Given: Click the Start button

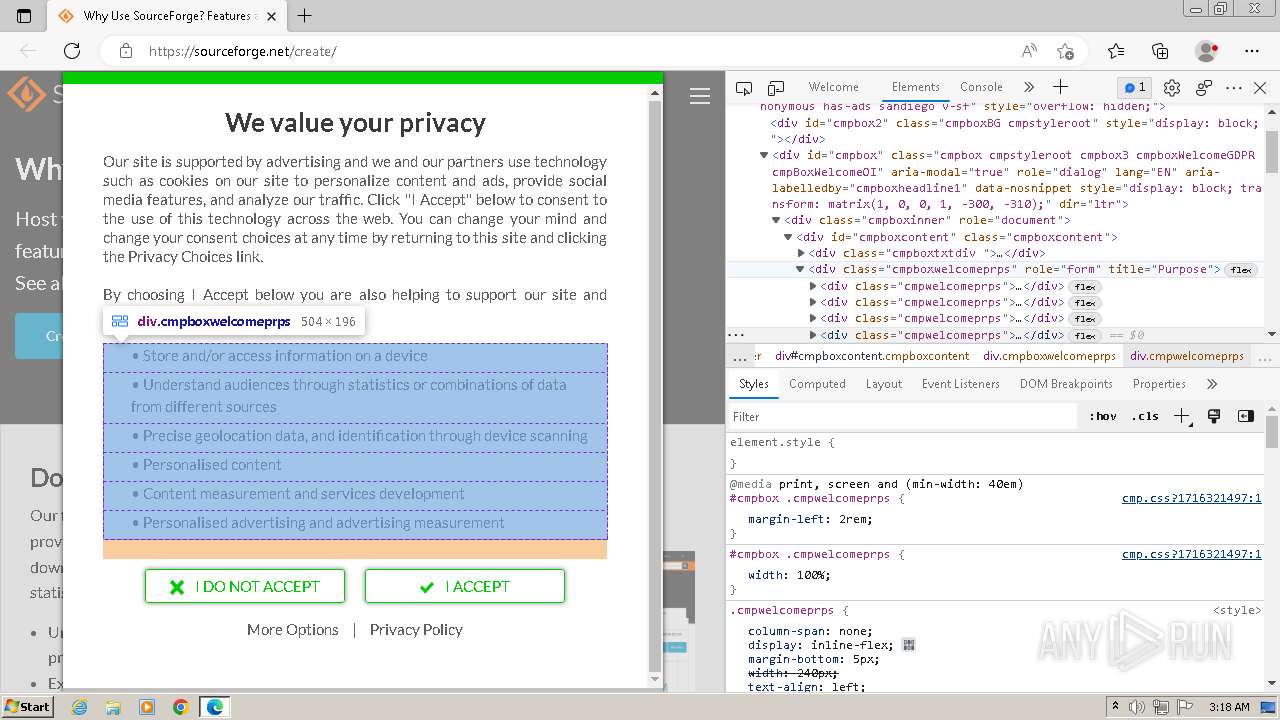Looking at the screenshot, I should click(27, 706).
